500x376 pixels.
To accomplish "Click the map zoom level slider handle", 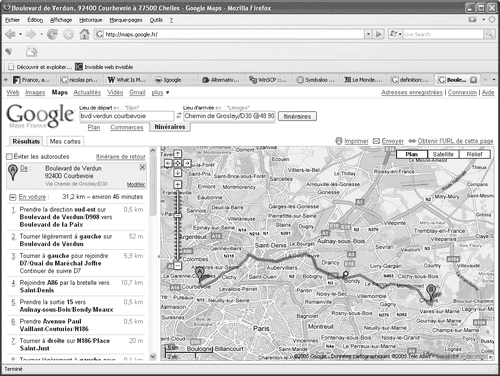I will coord(178,216).
